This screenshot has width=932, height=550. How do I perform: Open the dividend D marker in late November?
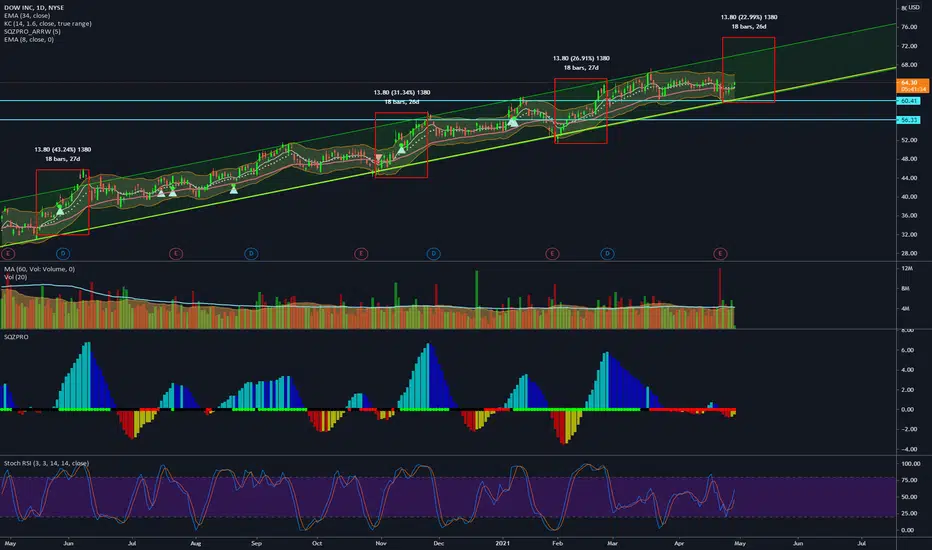point(433,254)
